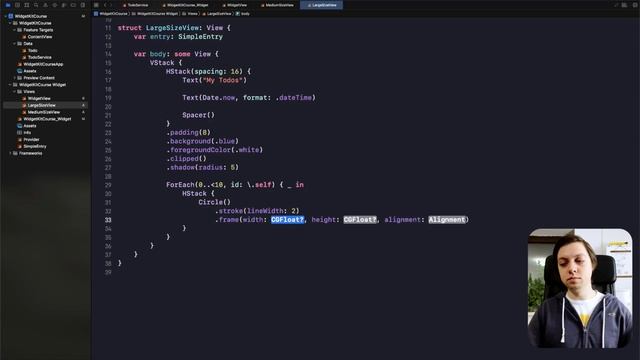The image size is (640, 360).
Task: Open the related items grid icon
Action: pyautogui.click(x=96, y=5)
